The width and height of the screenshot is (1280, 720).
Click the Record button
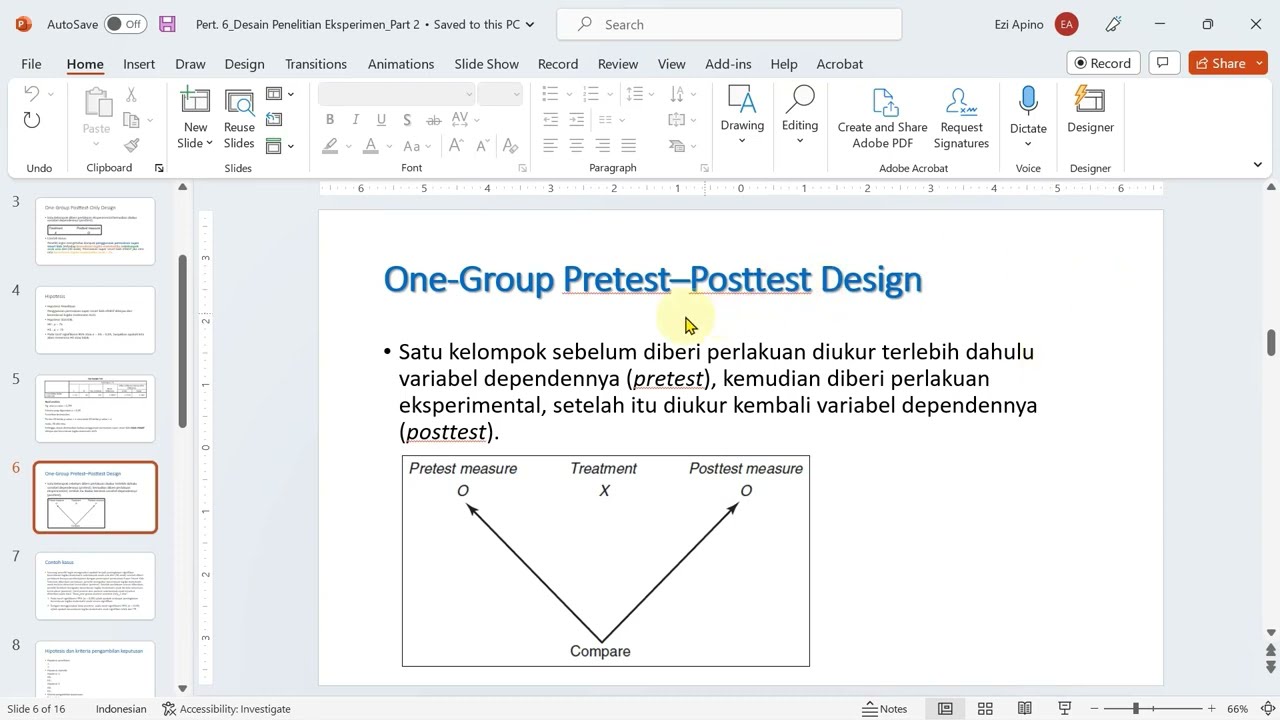pyautogui.click(x=1103, y=63)
